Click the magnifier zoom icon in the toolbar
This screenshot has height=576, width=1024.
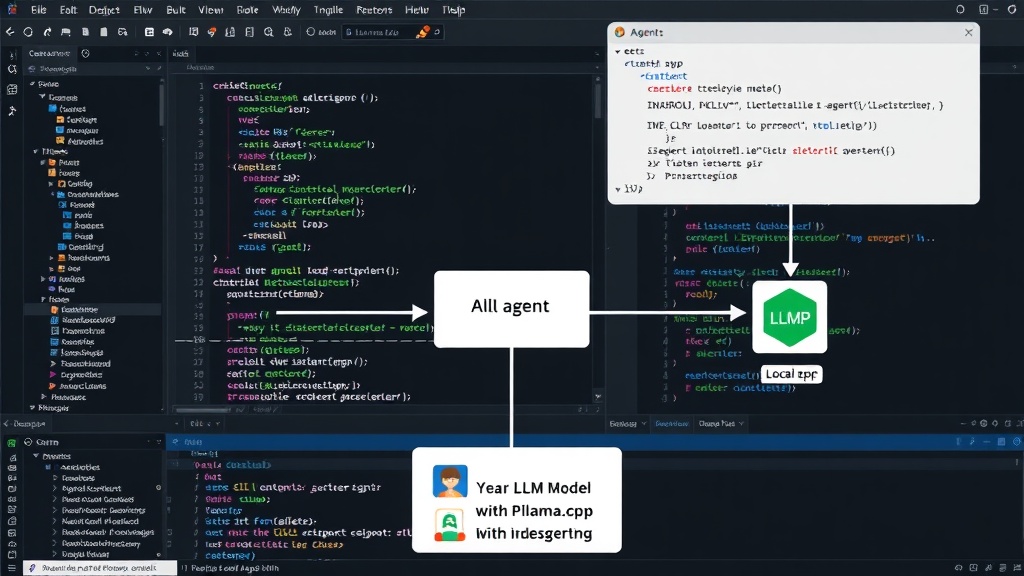[268, 32]
